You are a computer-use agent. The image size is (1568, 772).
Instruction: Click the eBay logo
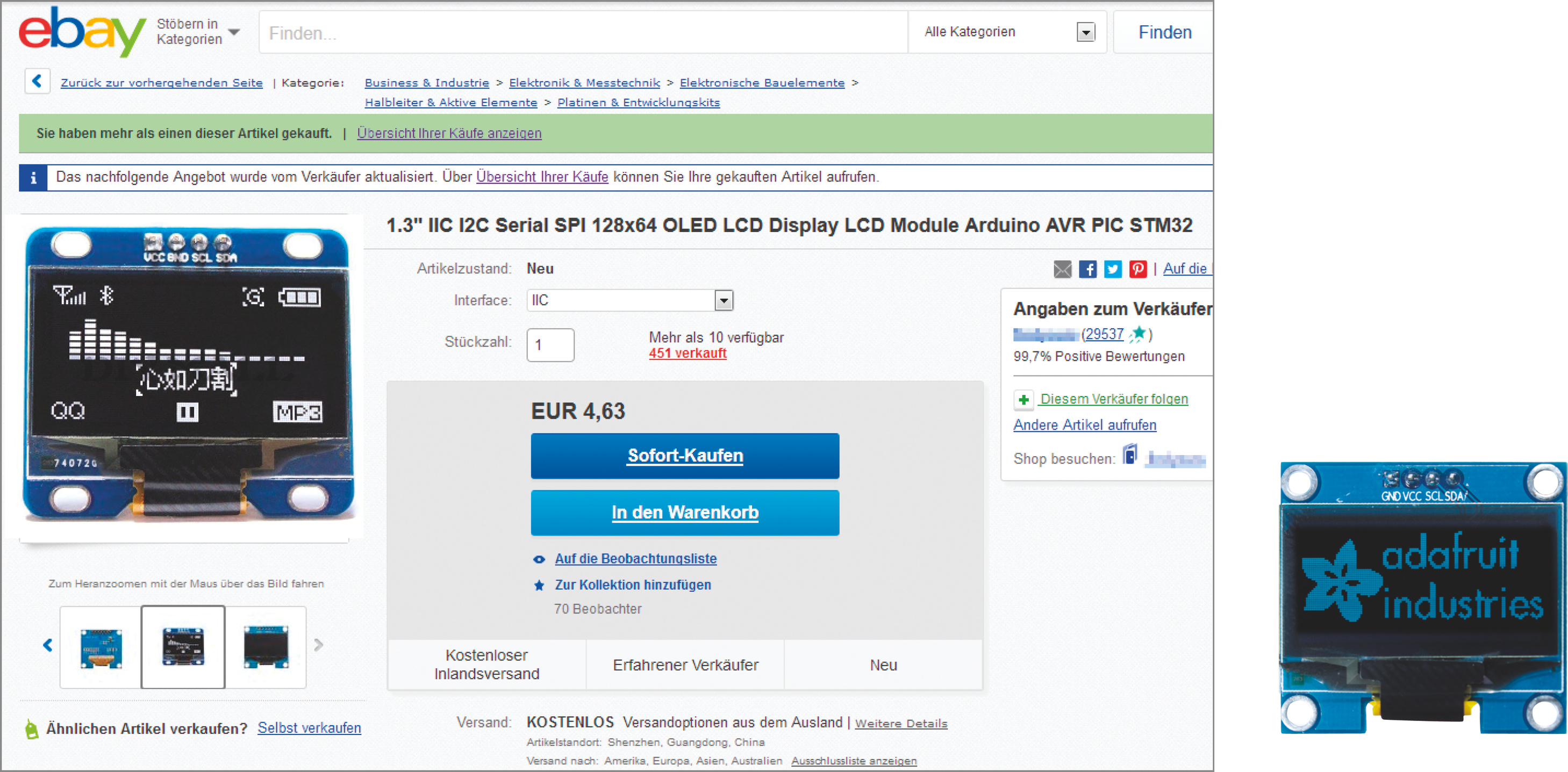[82, 32]
